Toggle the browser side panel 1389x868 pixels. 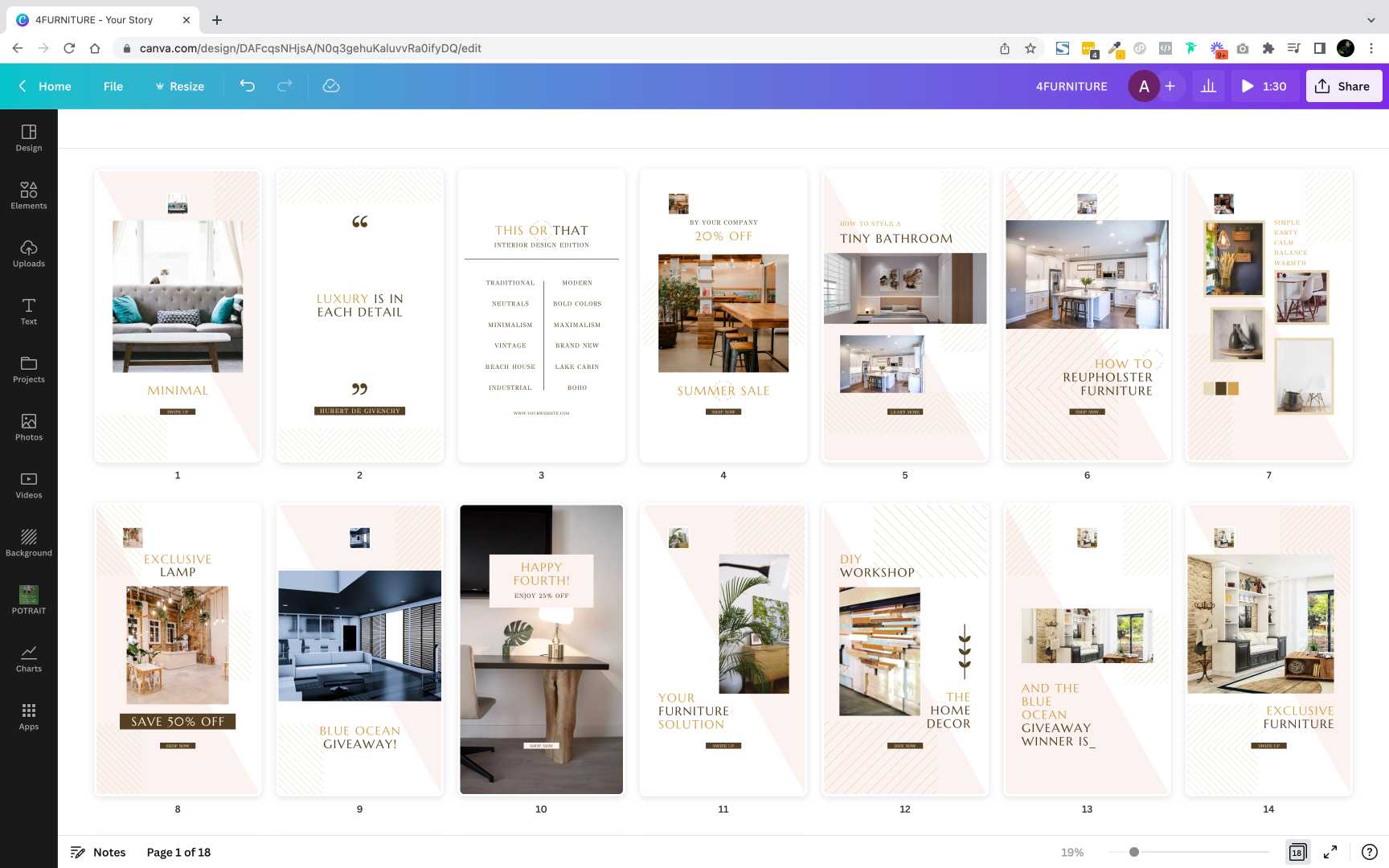(x=1319, y=48)
